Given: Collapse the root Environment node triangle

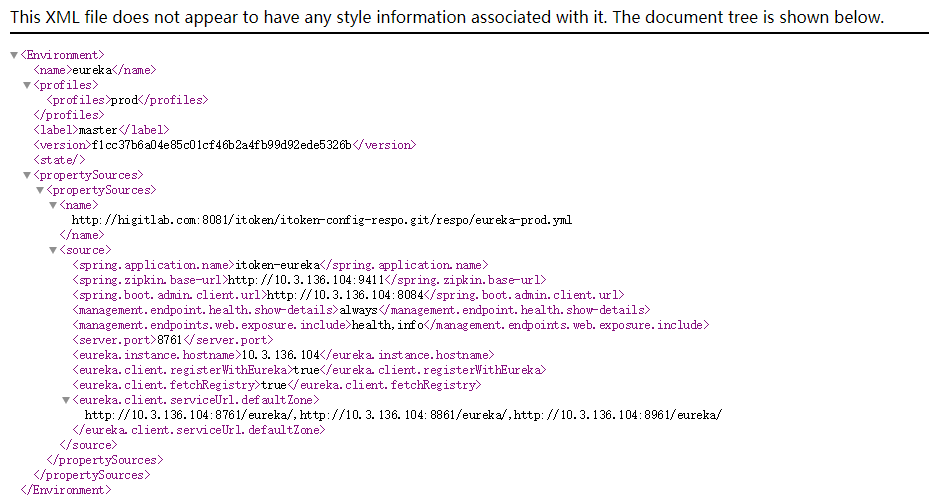Looking at the screenshot, I should (14, 55).
